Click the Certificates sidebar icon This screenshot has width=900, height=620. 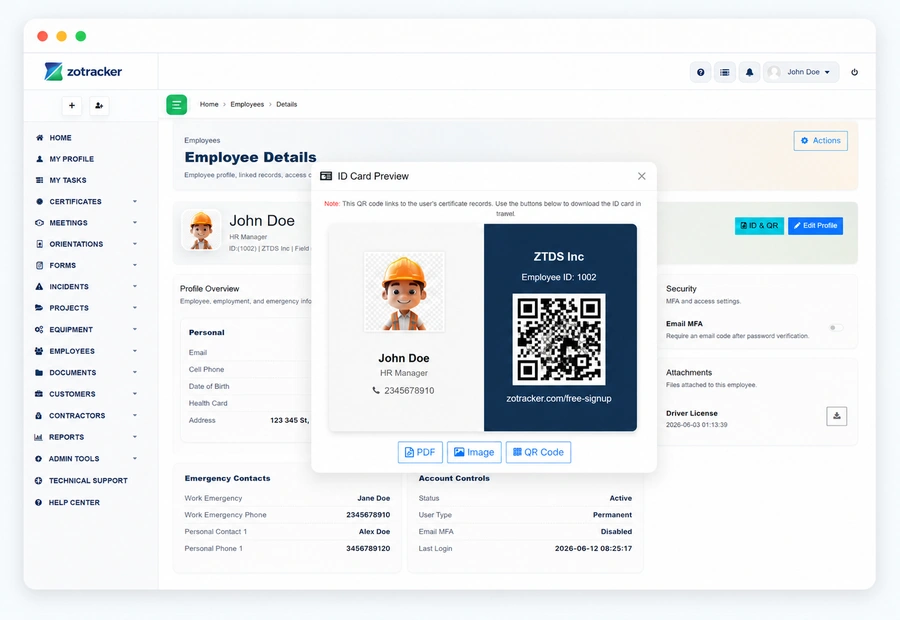(39, 202)
